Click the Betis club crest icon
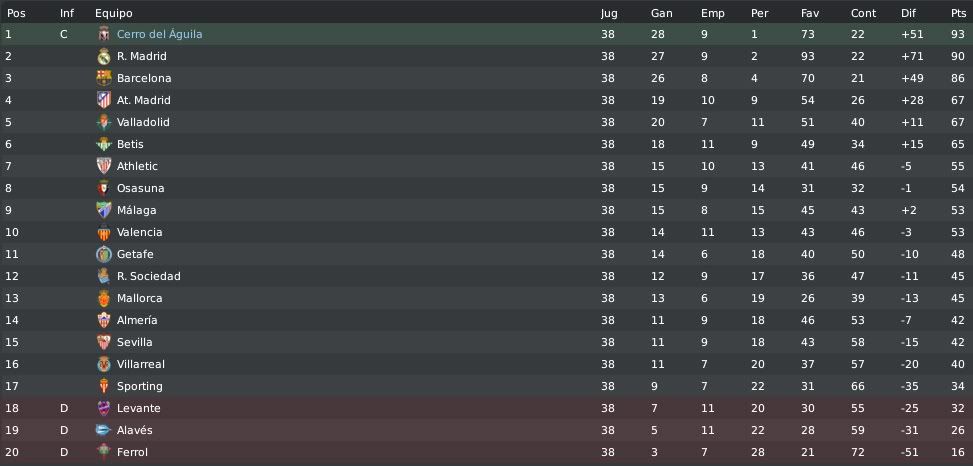 click(x=104, y=145)
